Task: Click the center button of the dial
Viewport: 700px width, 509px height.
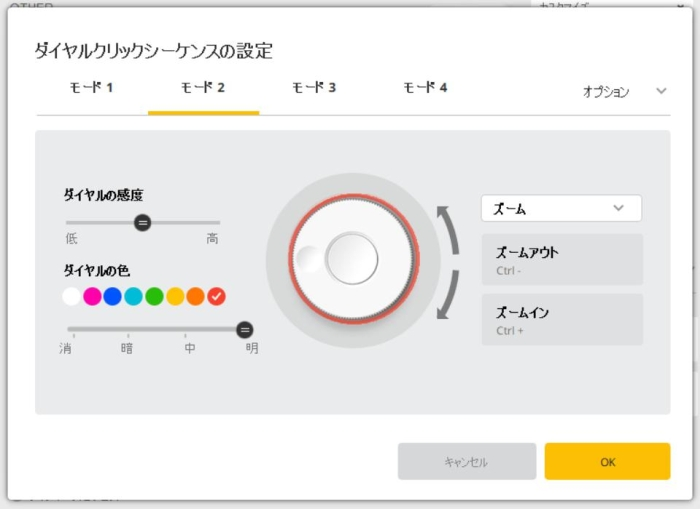Action: 352,258
